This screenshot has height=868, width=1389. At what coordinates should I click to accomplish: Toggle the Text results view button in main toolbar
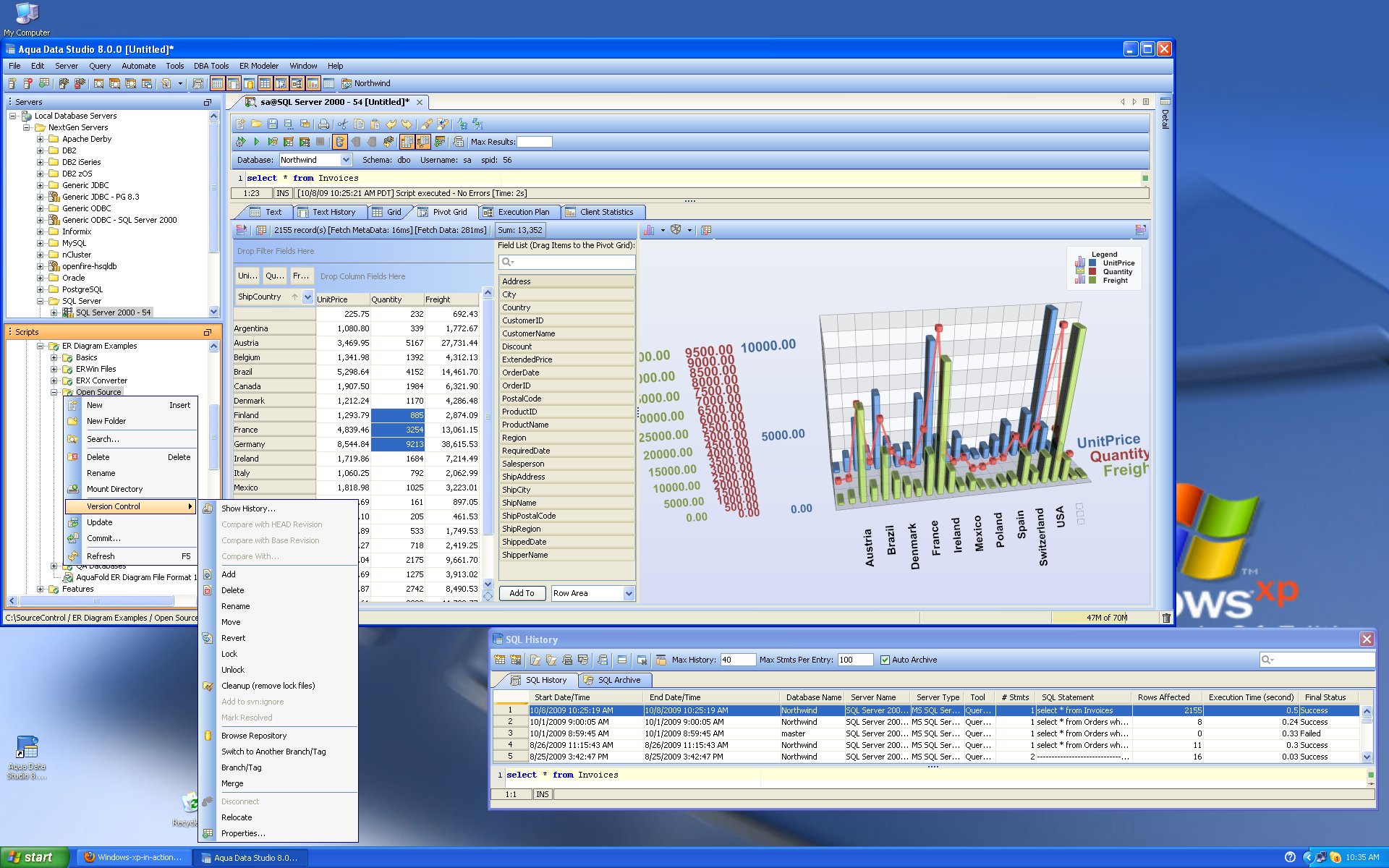[x=217, y=83]
